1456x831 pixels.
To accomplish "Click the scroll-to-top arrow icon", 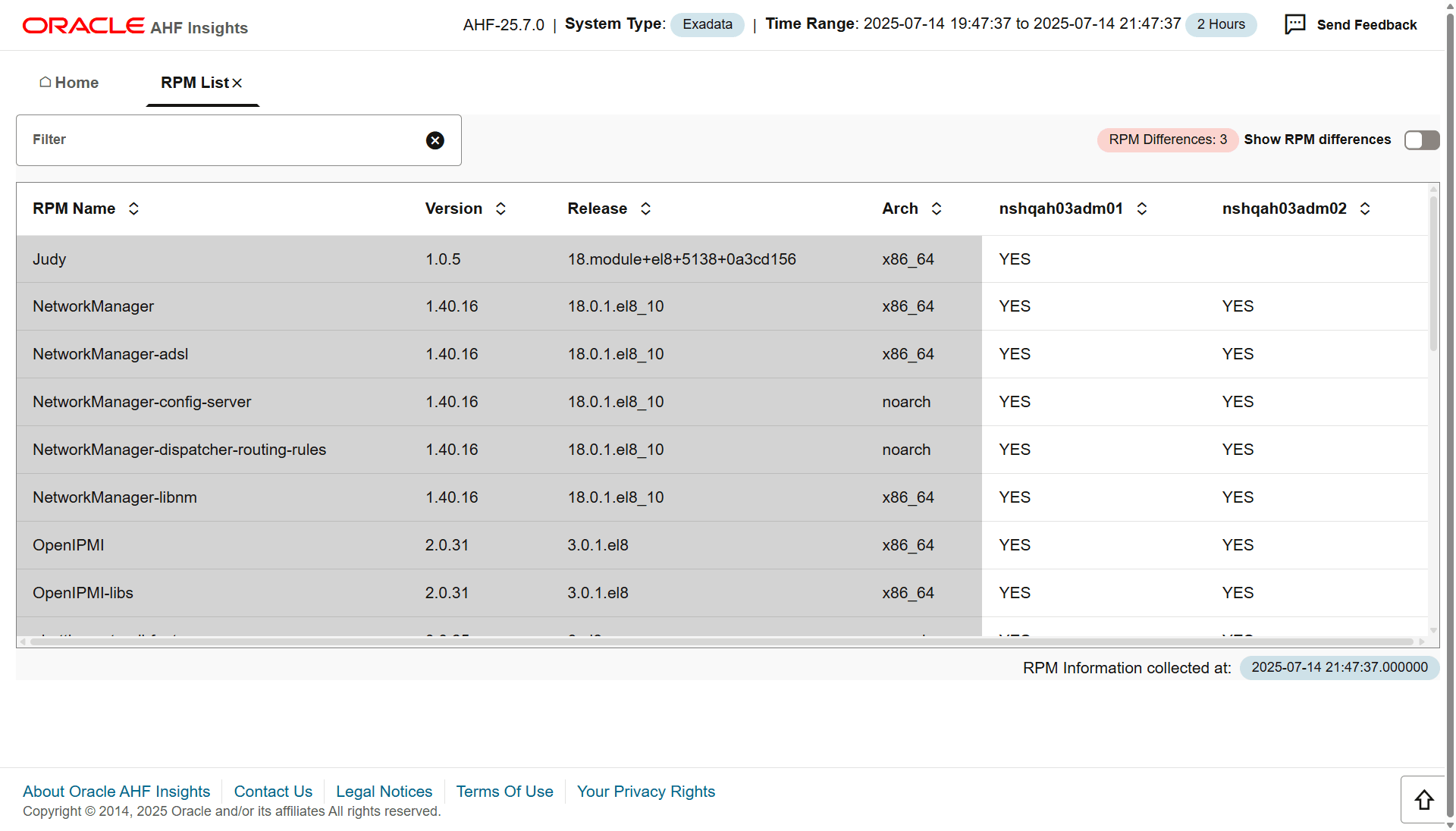I will [1423, 800].
